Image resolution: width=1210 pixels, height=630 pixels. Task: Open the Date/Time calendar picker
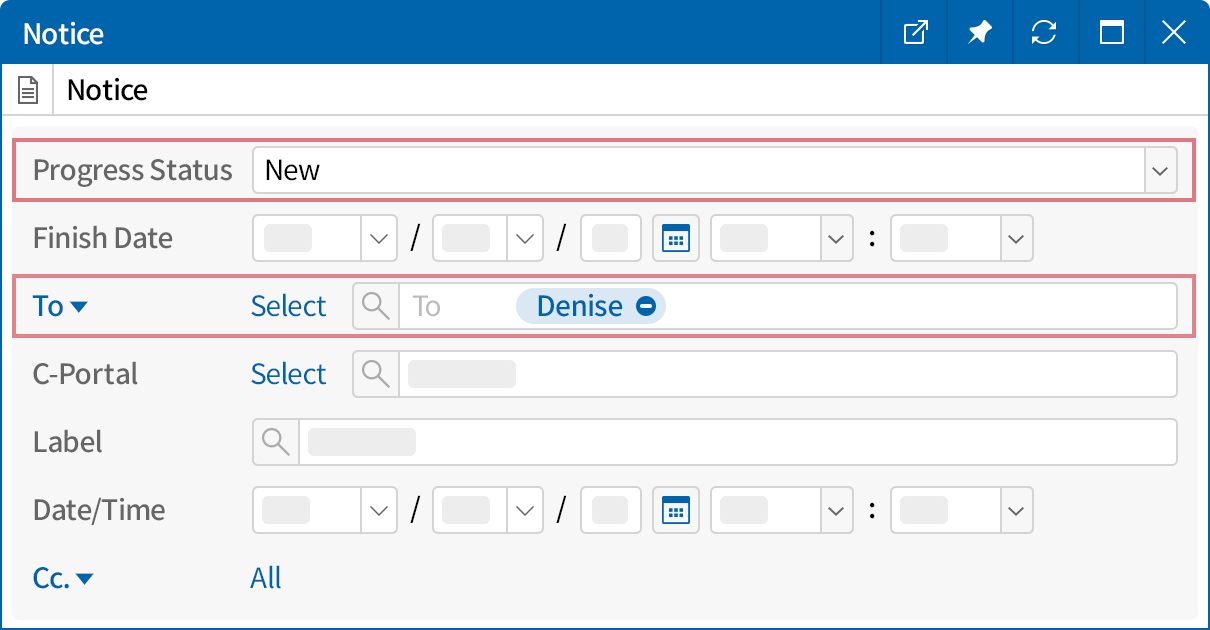(x=676, y=510)
